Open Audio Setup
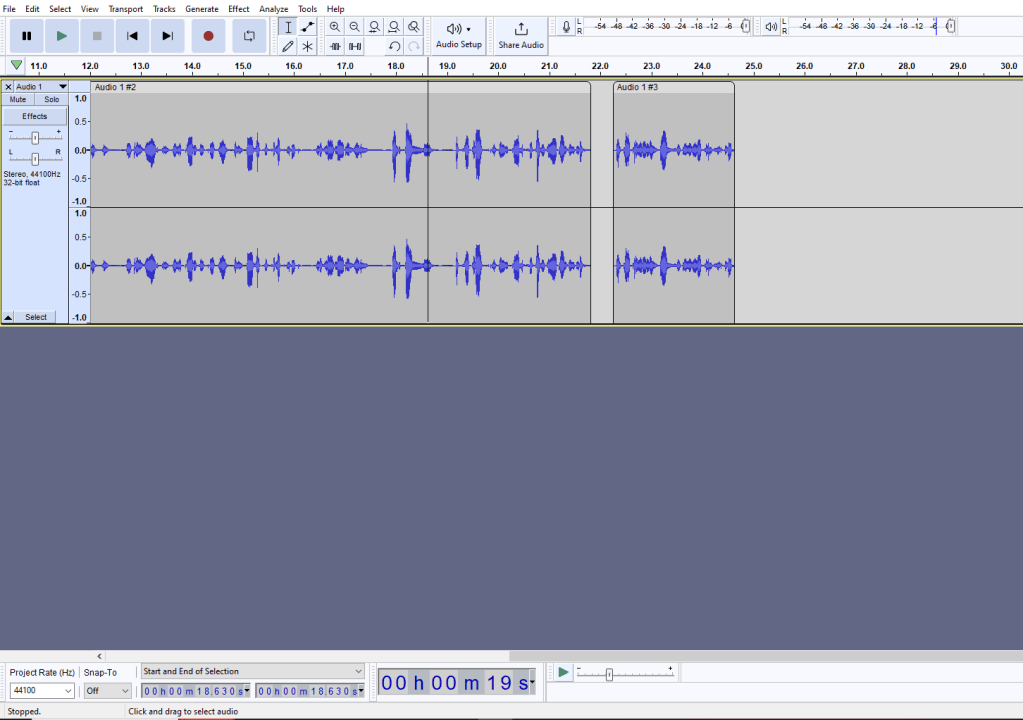This screenshot has height=720, width=1023. point(459,35)
